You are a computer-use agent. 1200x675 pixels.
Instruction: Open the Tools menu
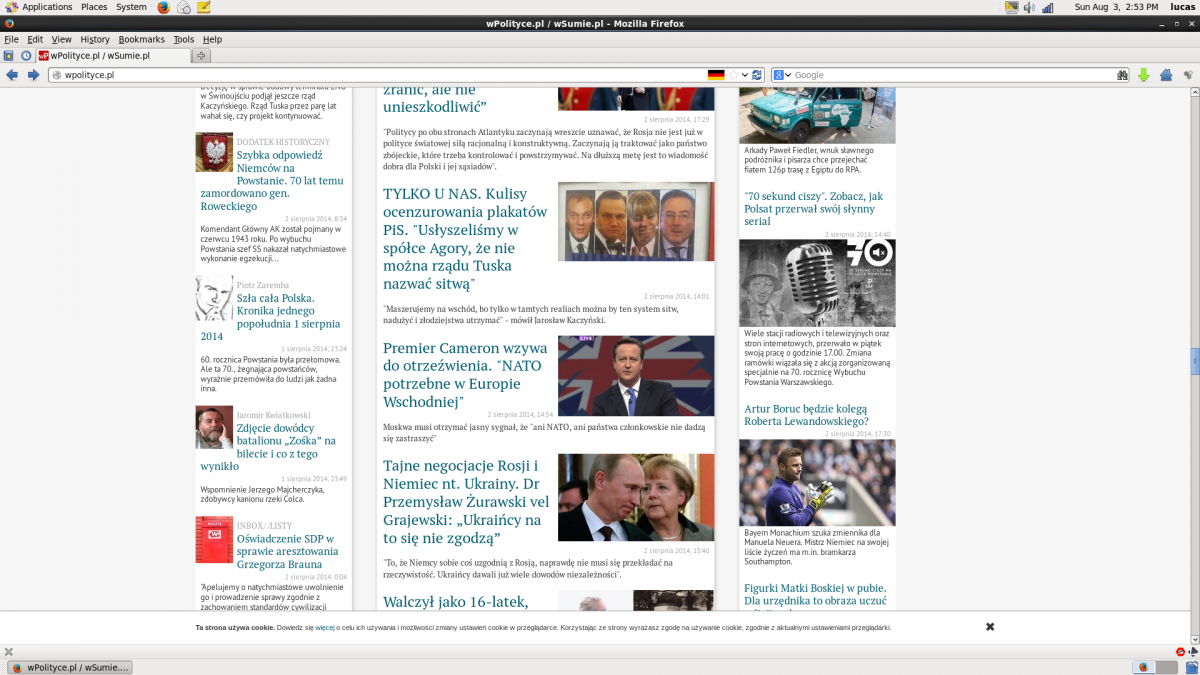(183, 39)
